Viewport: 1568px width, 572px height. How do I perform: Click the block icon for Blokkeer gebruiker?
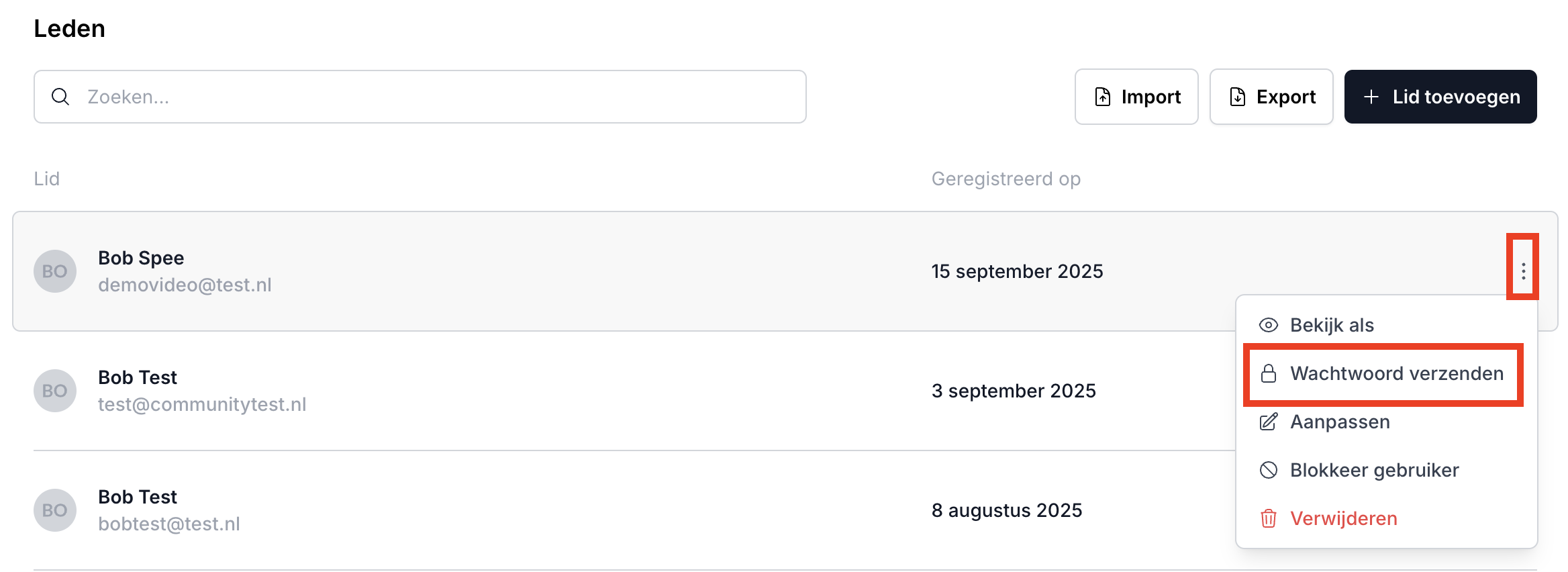(x=1268, y=470)
